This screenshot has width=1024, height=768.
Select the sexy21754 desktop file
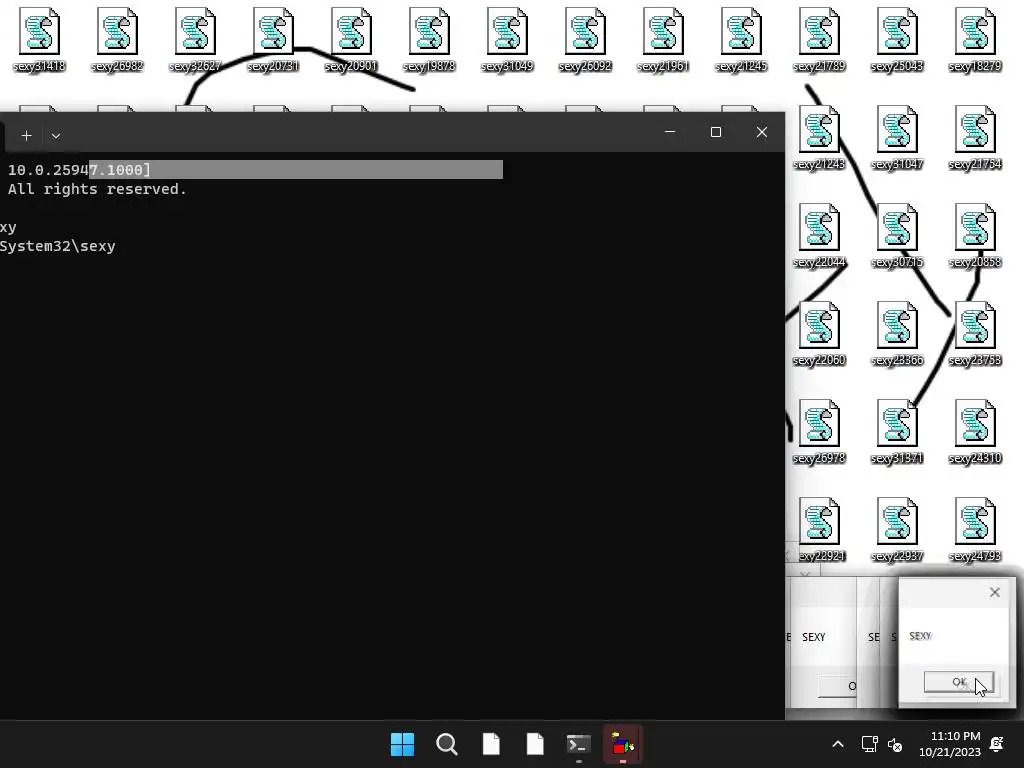pyautogui.click(x=975, y=138)
